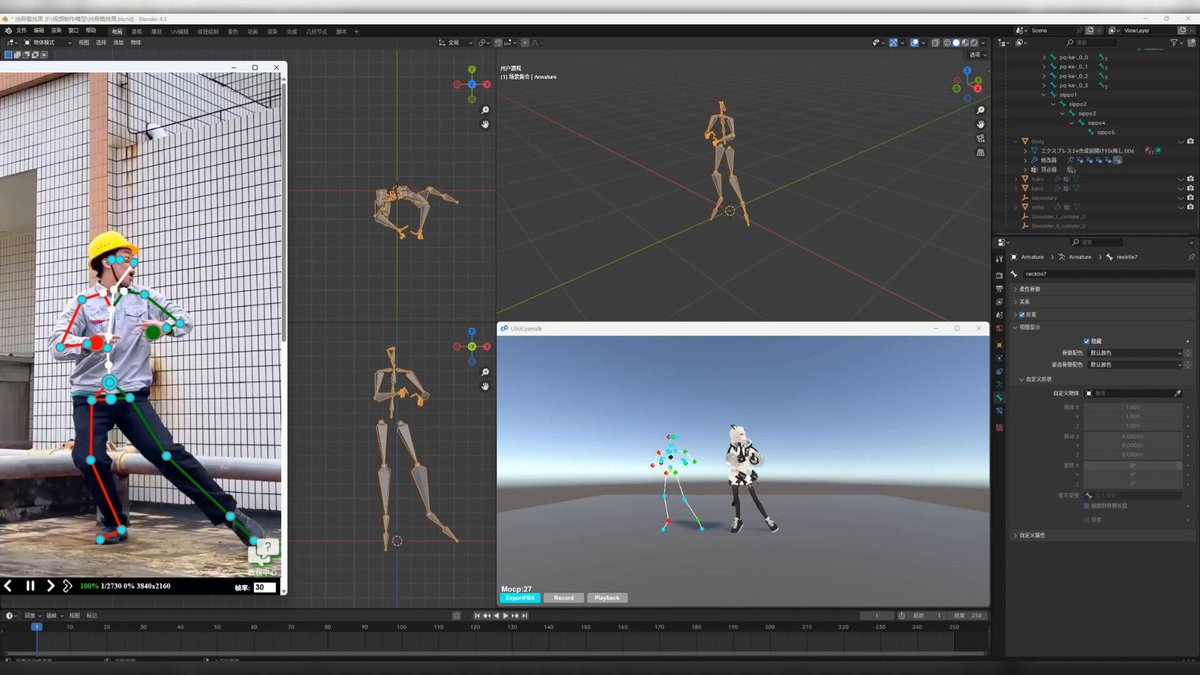Viewport: 1200px width, 675px height.
Task: Toggle the 隐藏 (Hide) checkbox in viewport display
Action: click(1087, 341)
